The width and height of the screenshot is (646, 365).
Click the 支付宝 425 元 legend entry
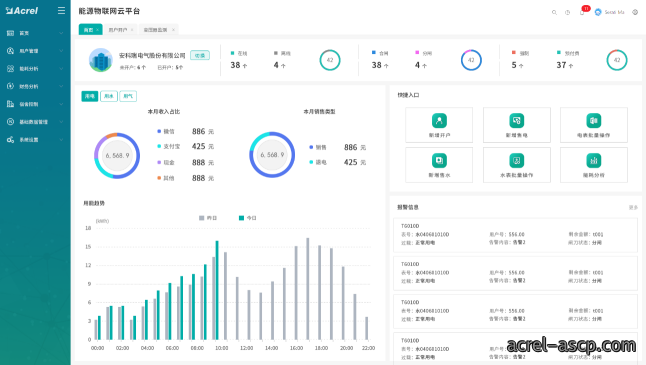coord(186,146)
